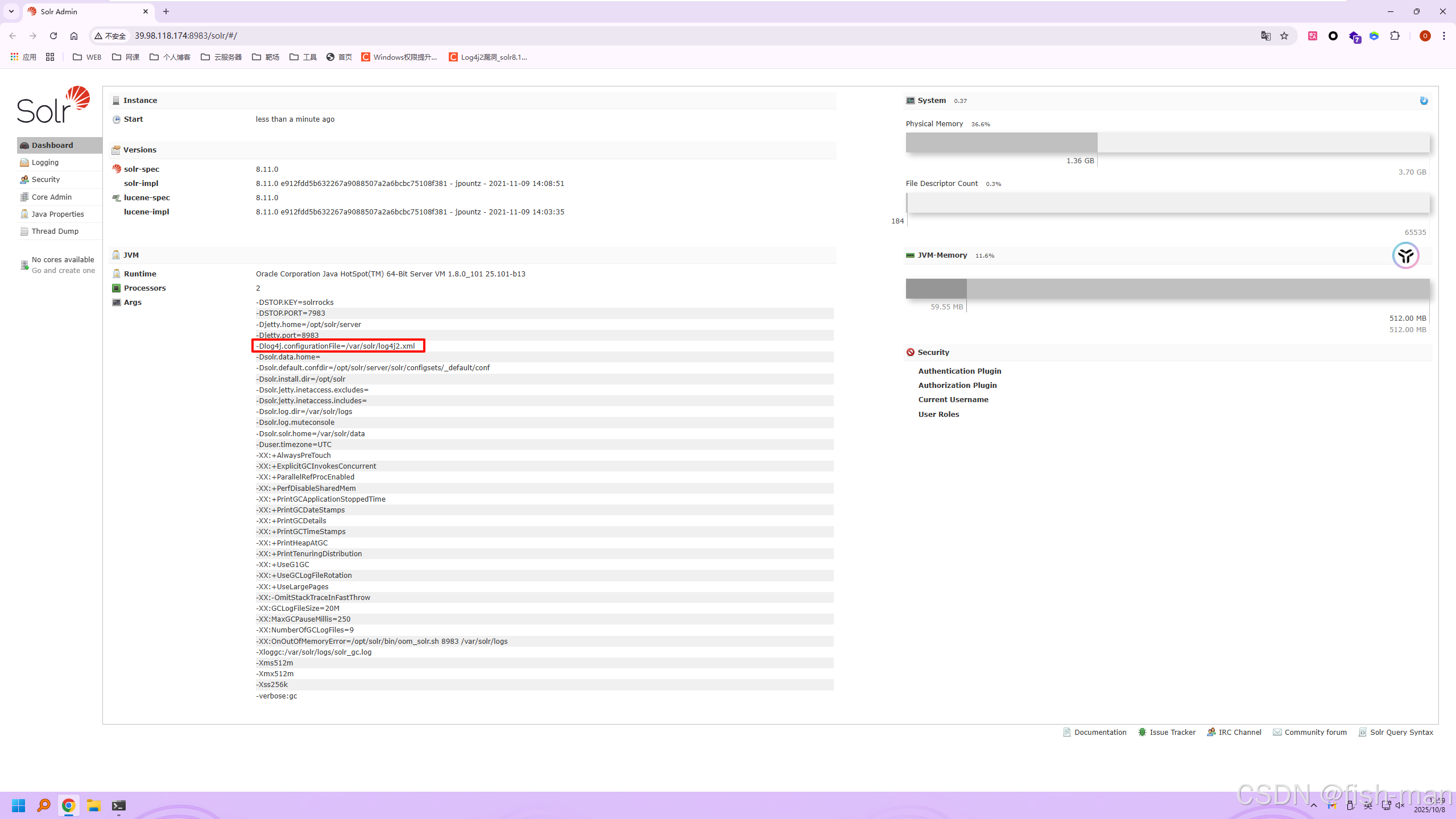
Task: Open the 云服务器 bookmarks folder
Action: pos(221,57)
